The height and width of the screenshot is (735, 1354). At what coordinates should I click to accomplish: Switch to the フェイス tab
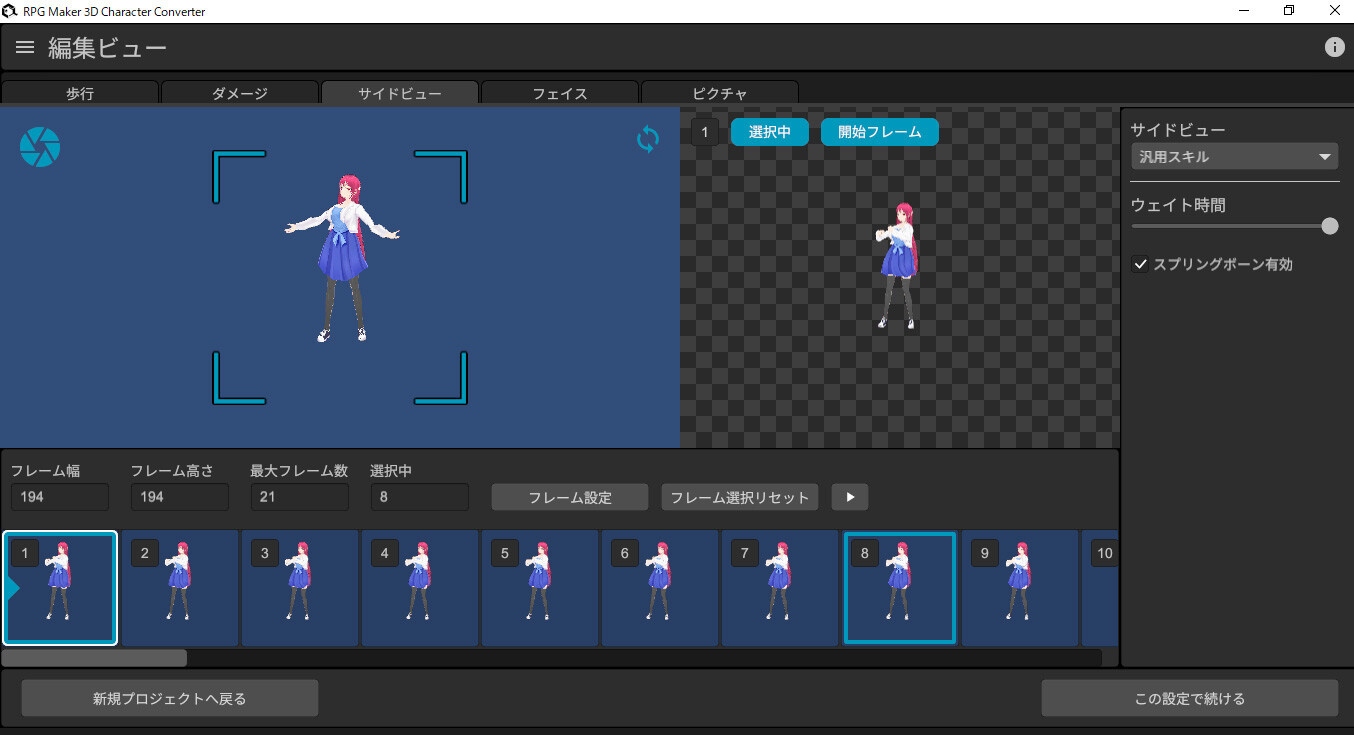pos(559,92)
